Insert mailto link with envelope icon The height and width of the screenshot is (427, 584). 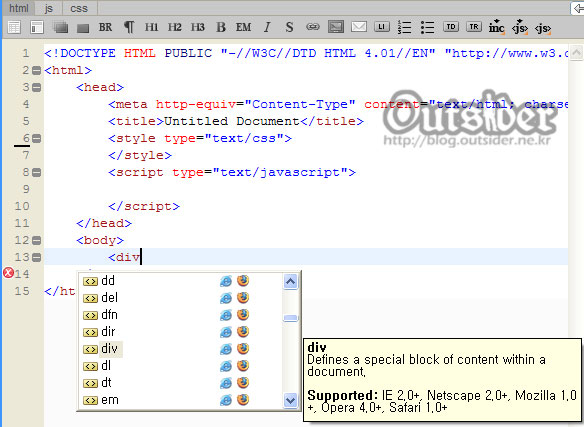[x=359, y=27]
